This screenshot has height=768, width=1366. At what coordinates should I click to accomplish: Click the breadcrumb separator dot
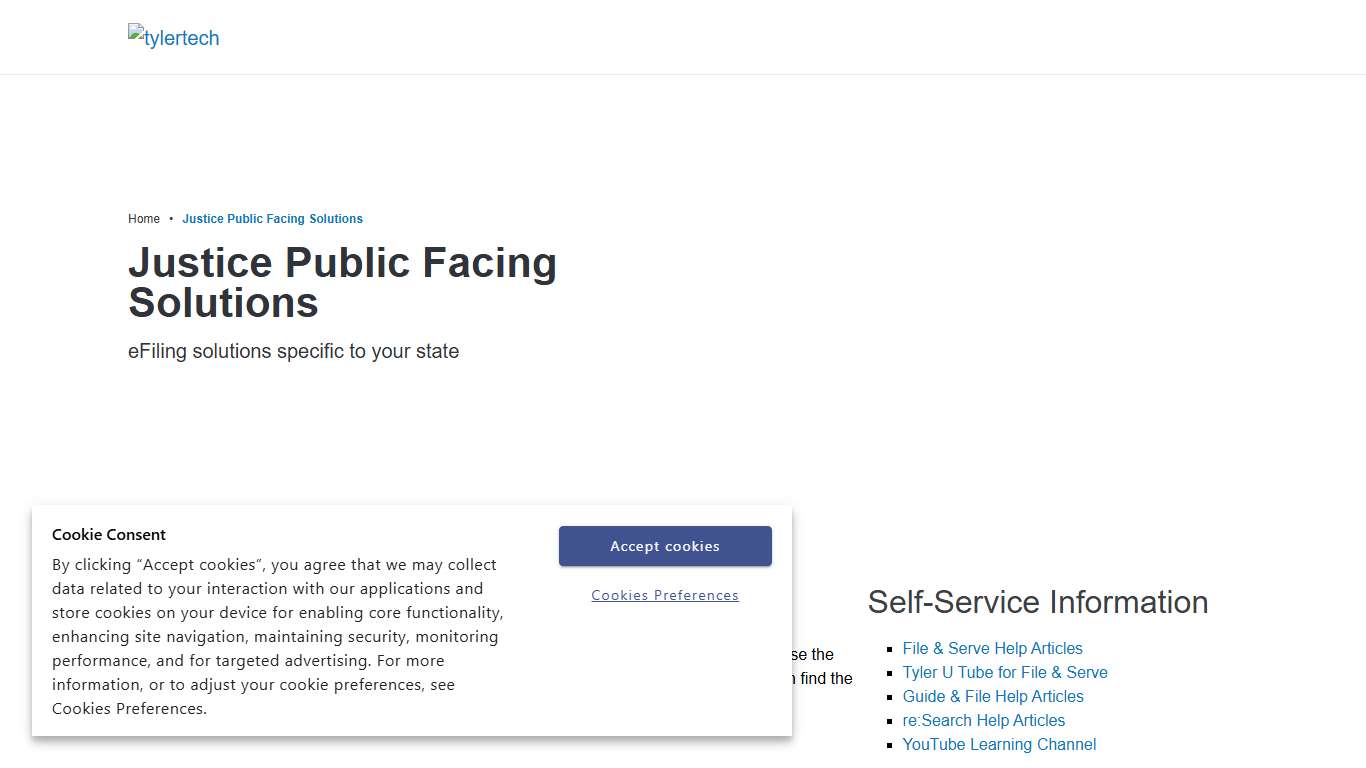pos(170,218)
